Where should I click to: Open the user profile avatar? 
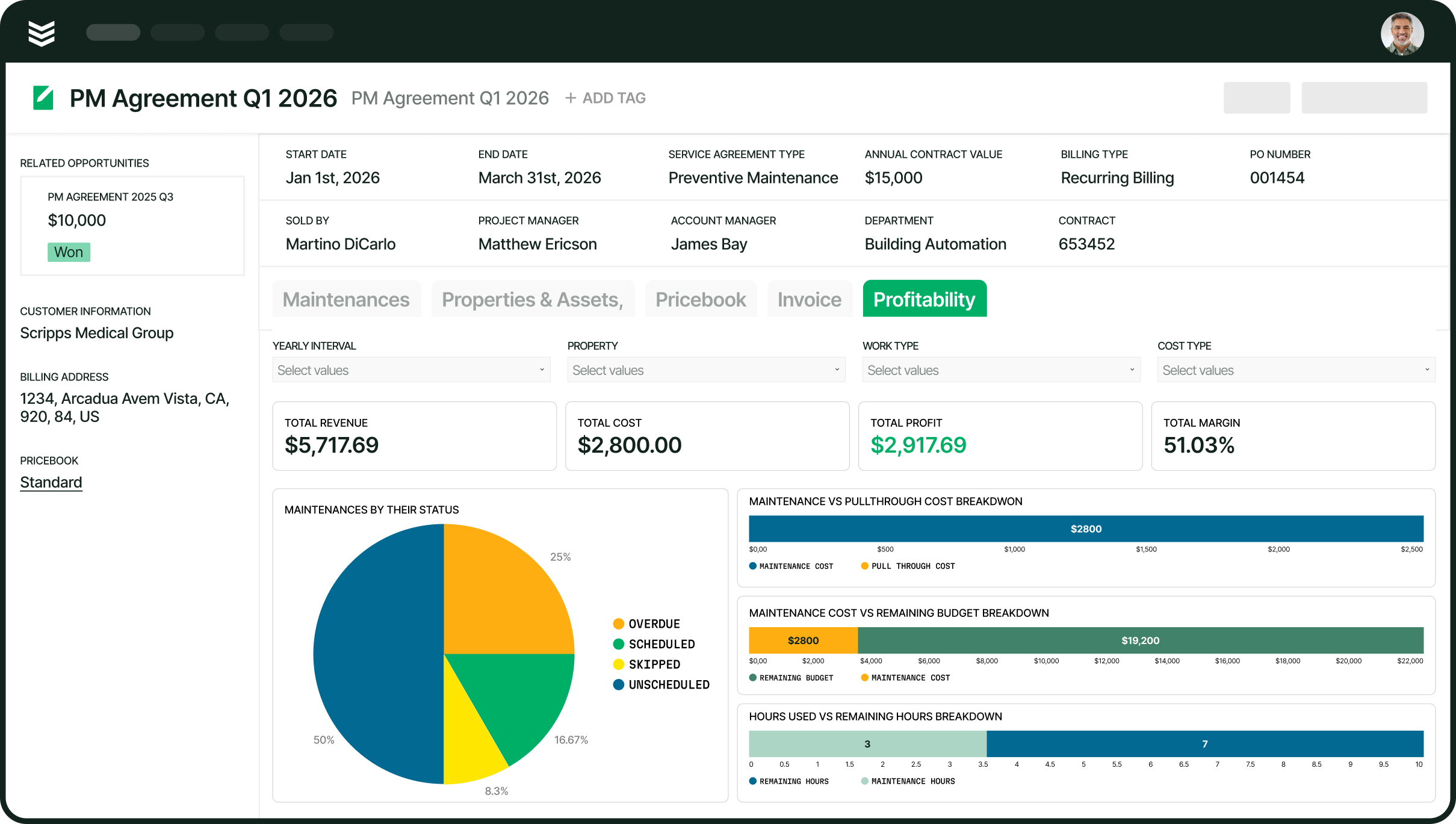click(x=1402, y=33)
